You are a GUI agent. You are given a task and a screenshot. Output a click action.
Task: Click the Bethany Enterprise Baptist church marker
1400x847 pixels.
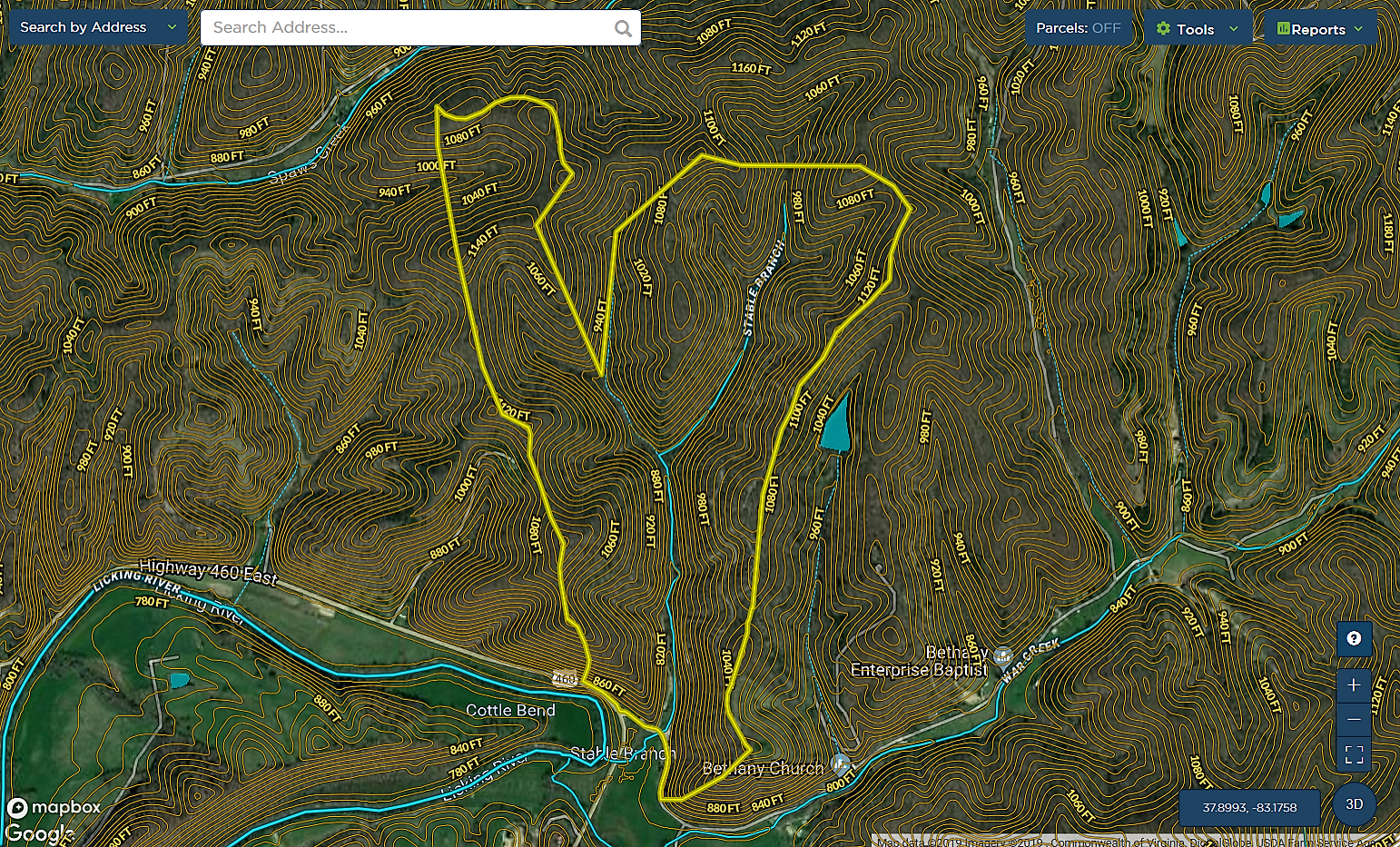(1003, 655)
